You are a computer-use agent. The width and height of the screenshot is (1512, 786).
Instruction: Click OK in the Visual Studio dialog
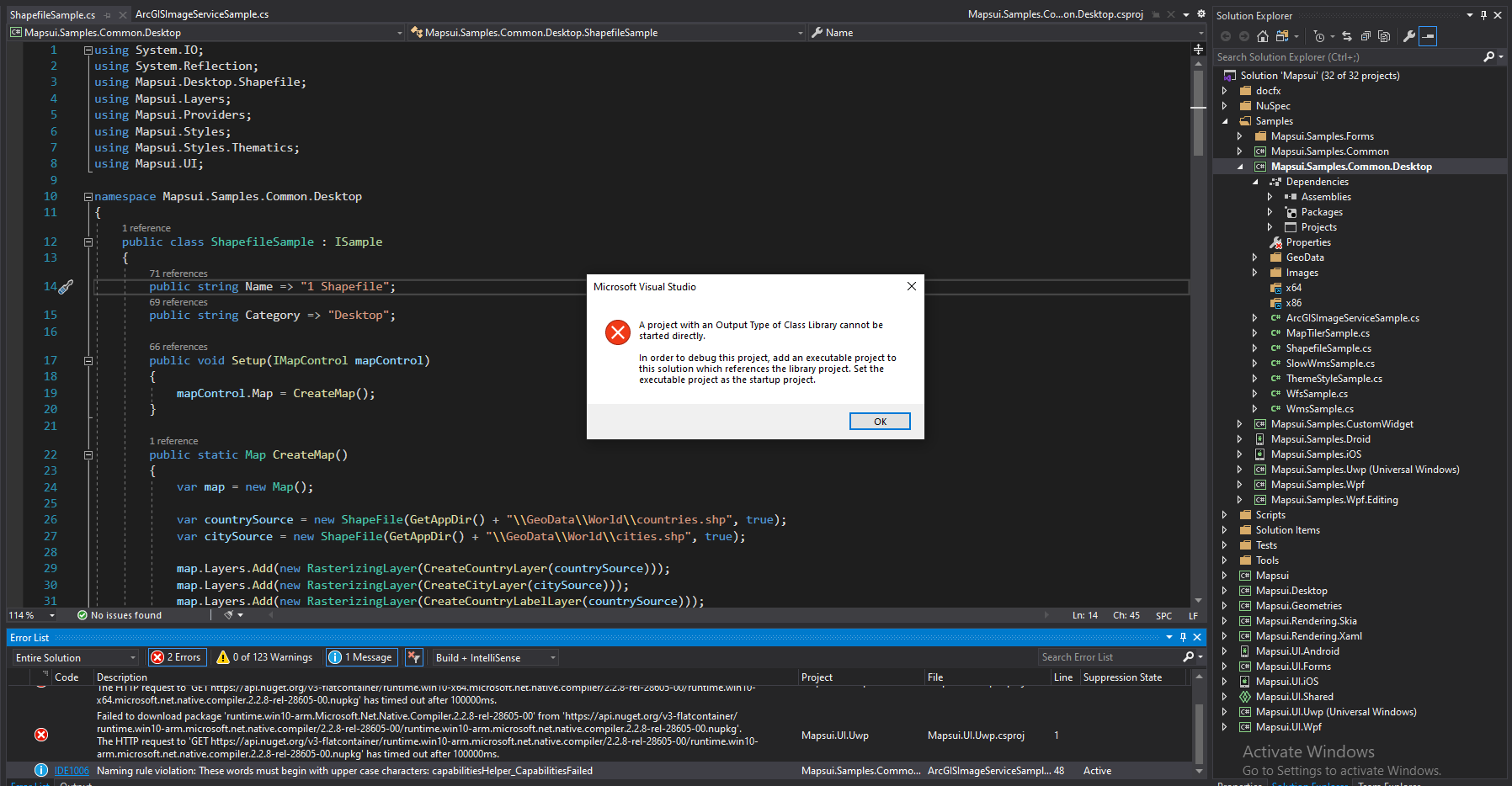[x=879, y=421]
